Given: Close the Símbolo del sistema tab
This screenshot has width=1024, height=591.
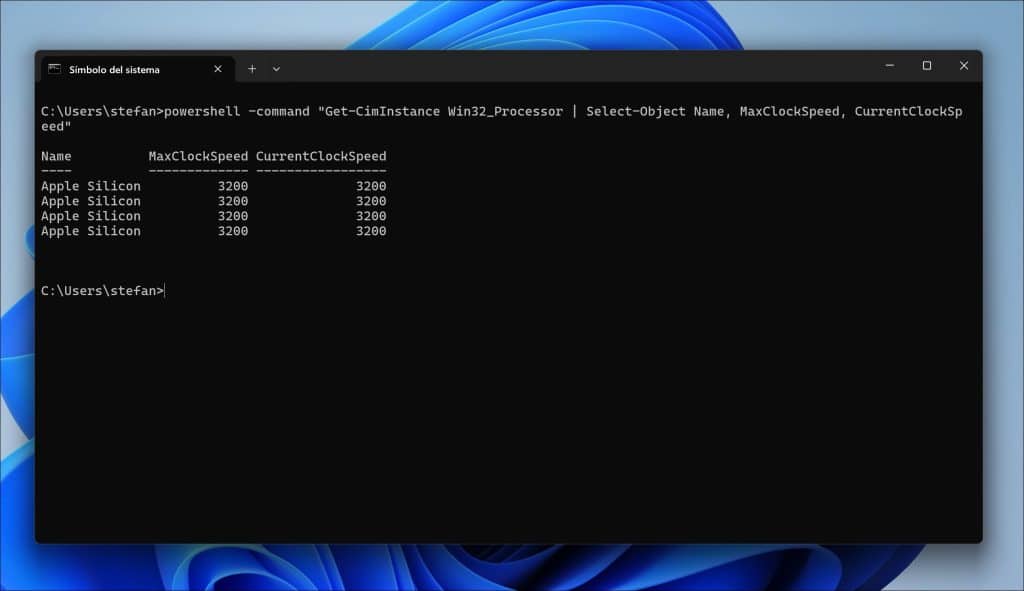Looking at the screenshot, I should pos(217,69).
